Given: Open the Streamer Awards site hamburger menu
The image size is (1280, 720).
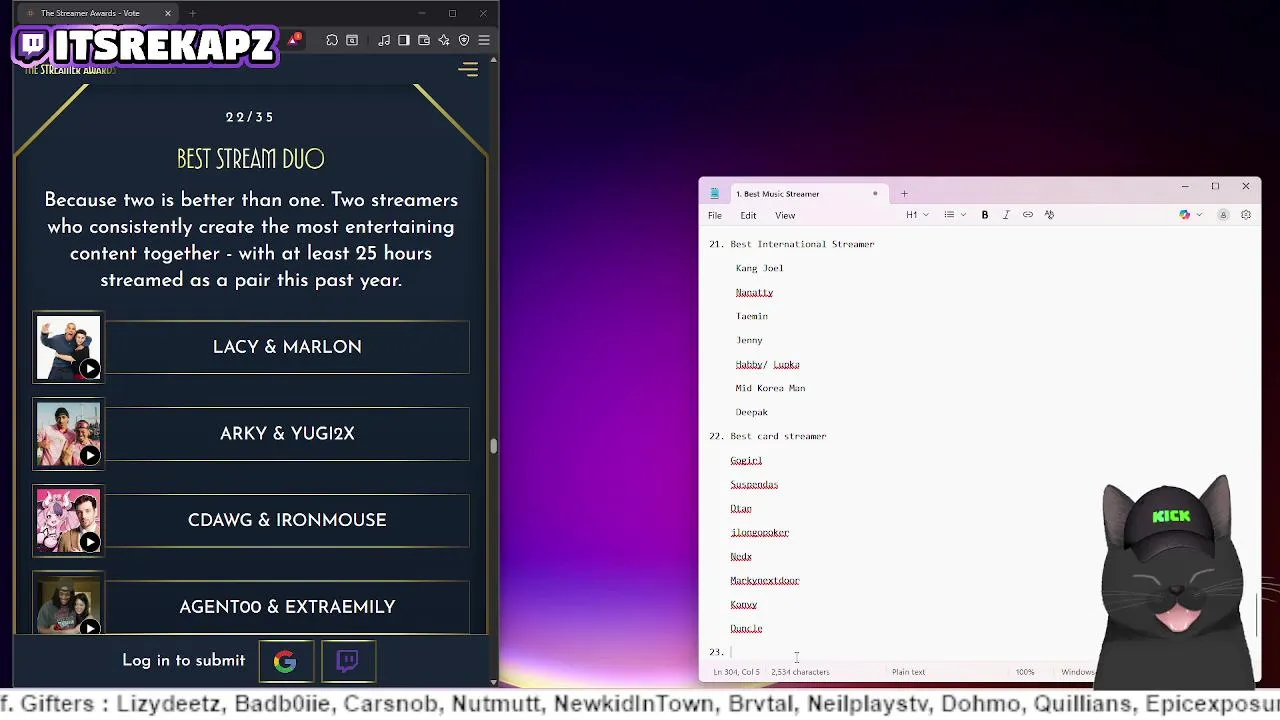Looking at the screenshot, I should coord(468,69).
